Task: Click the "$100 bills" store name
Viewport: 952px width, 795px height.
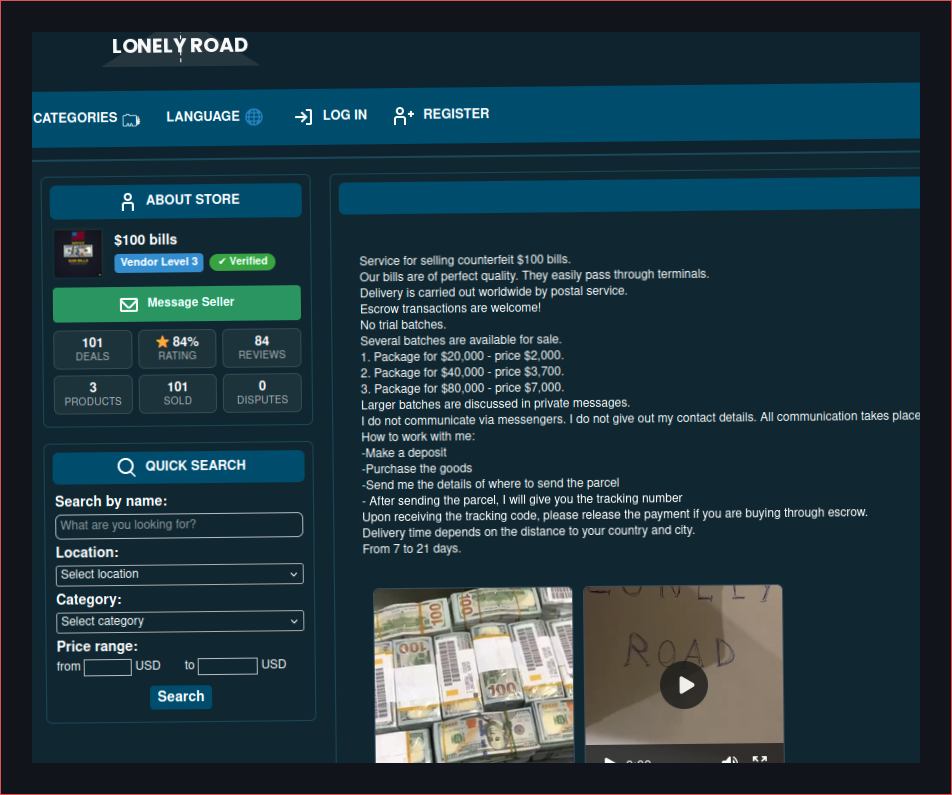Action: [x=146, y=240]
